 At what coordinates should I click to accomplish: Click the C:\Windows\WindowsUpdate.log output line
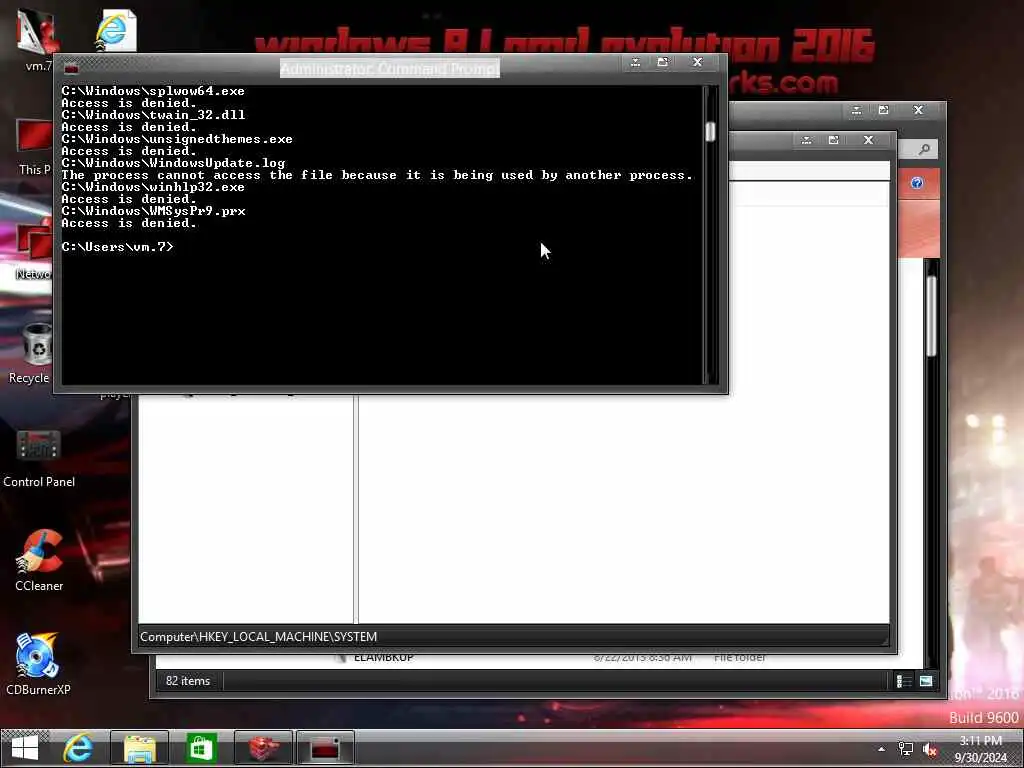pos(173,163)
